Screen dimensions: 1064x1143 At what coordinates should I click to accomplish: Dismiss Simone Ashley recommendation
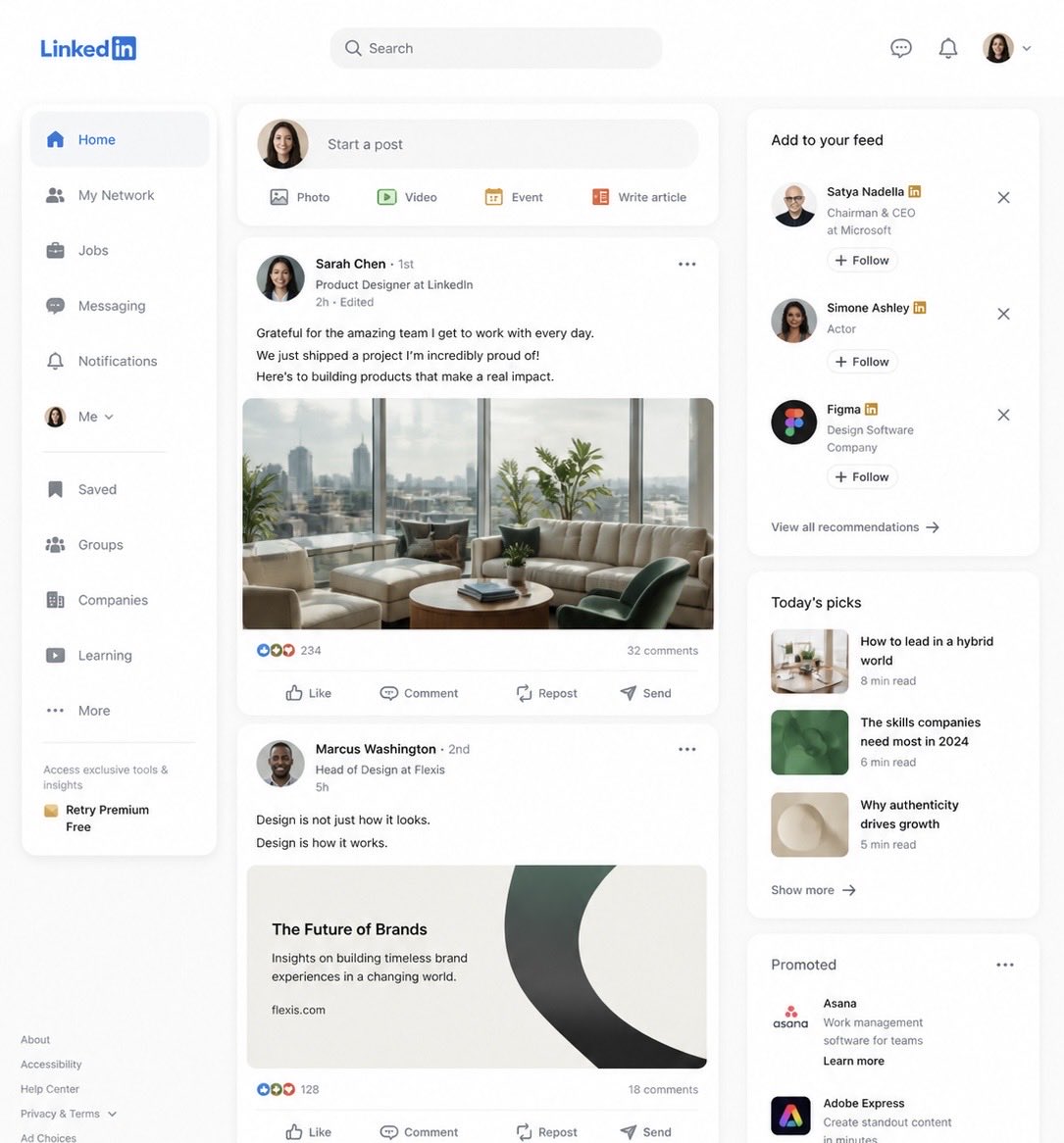tap(1003, 314)
